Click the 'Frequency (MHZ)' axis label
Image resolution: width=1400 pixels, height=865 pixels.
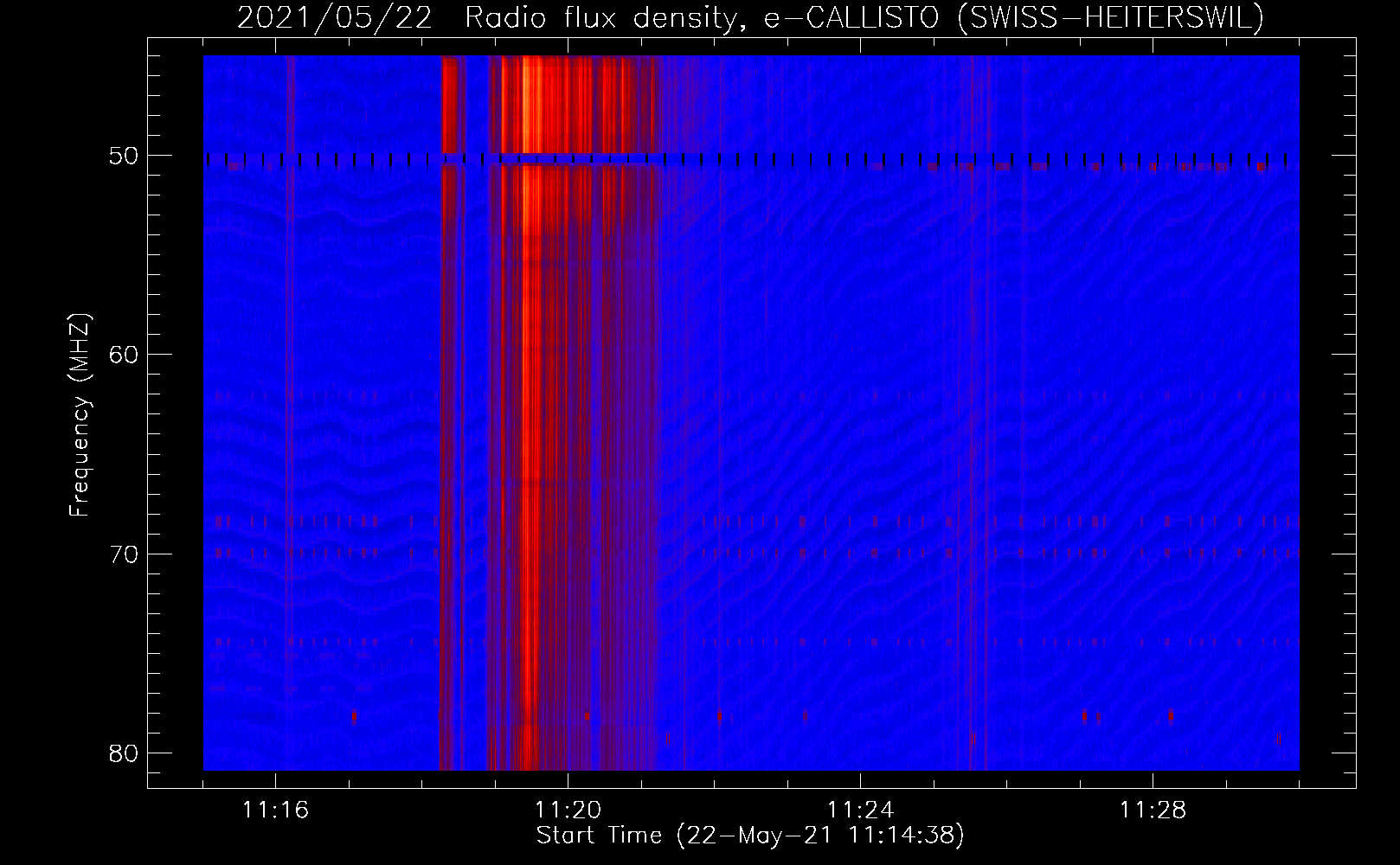pyautogui.click(x=80, y=415)
